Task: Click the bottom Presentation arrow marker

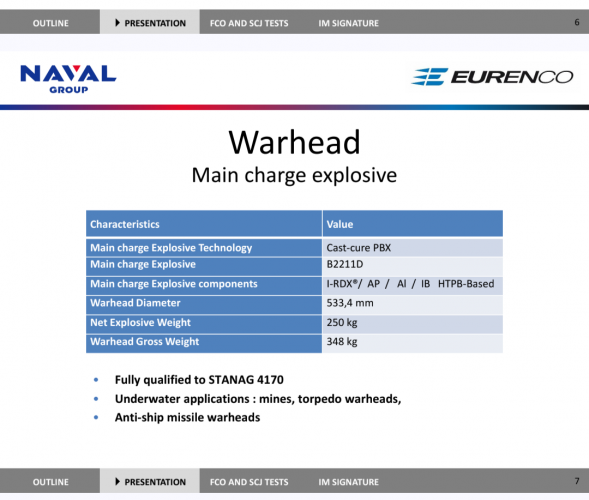Action: point(118,482)
